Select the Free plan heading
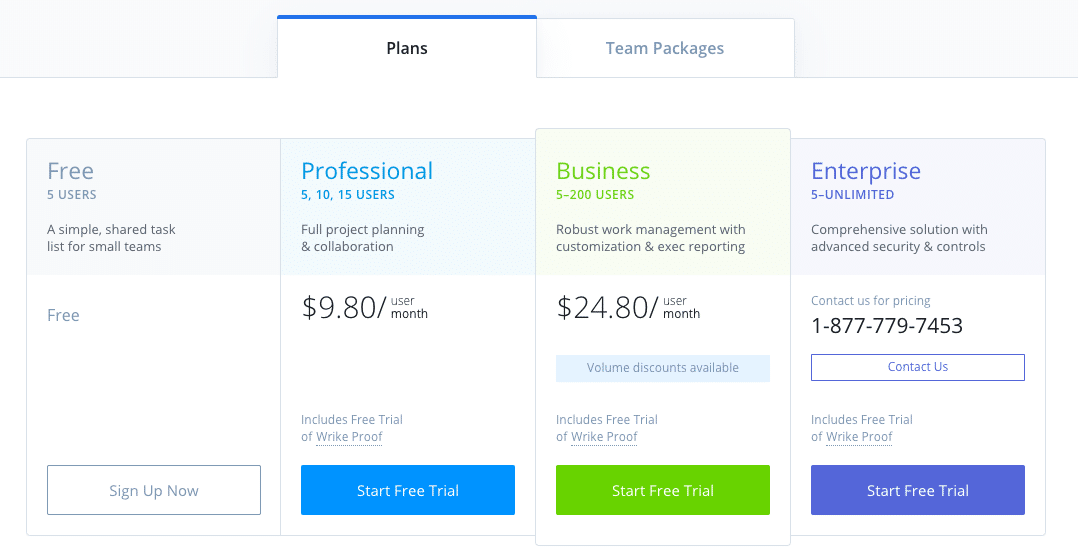This screenshot has height=558, width=1078. (x=70, y=170)
